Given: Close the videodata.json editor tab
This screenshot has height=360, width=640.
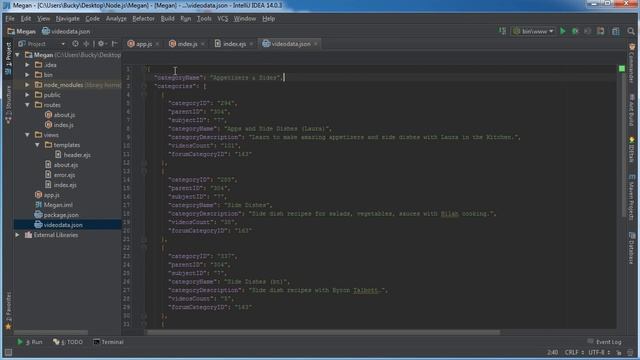Looking at the screenshot, I should point(316,44).
